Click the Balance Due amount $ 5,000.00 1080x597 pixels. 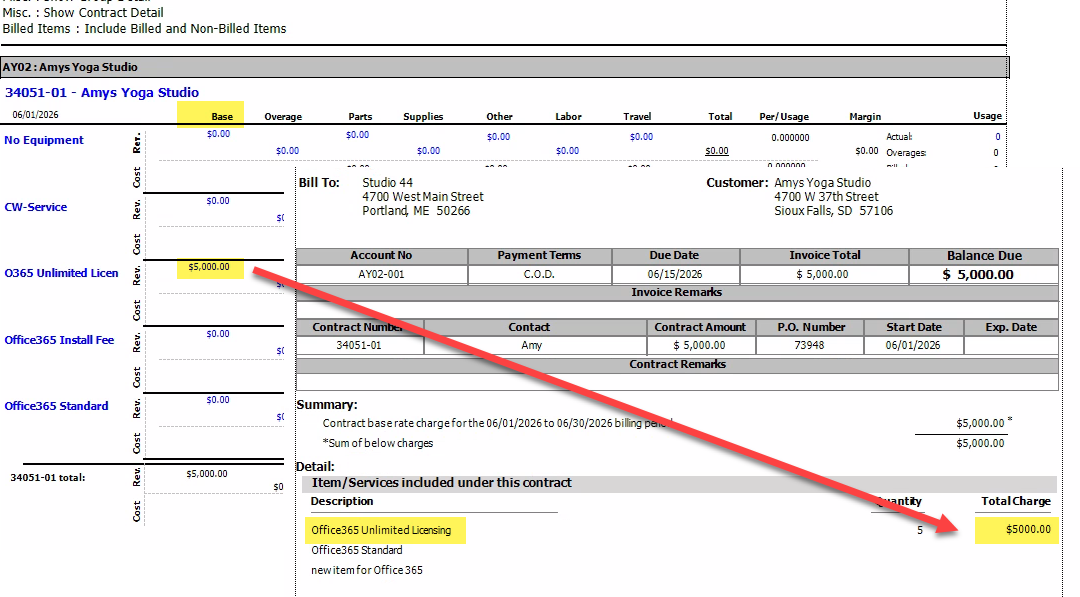coord(978,274)
